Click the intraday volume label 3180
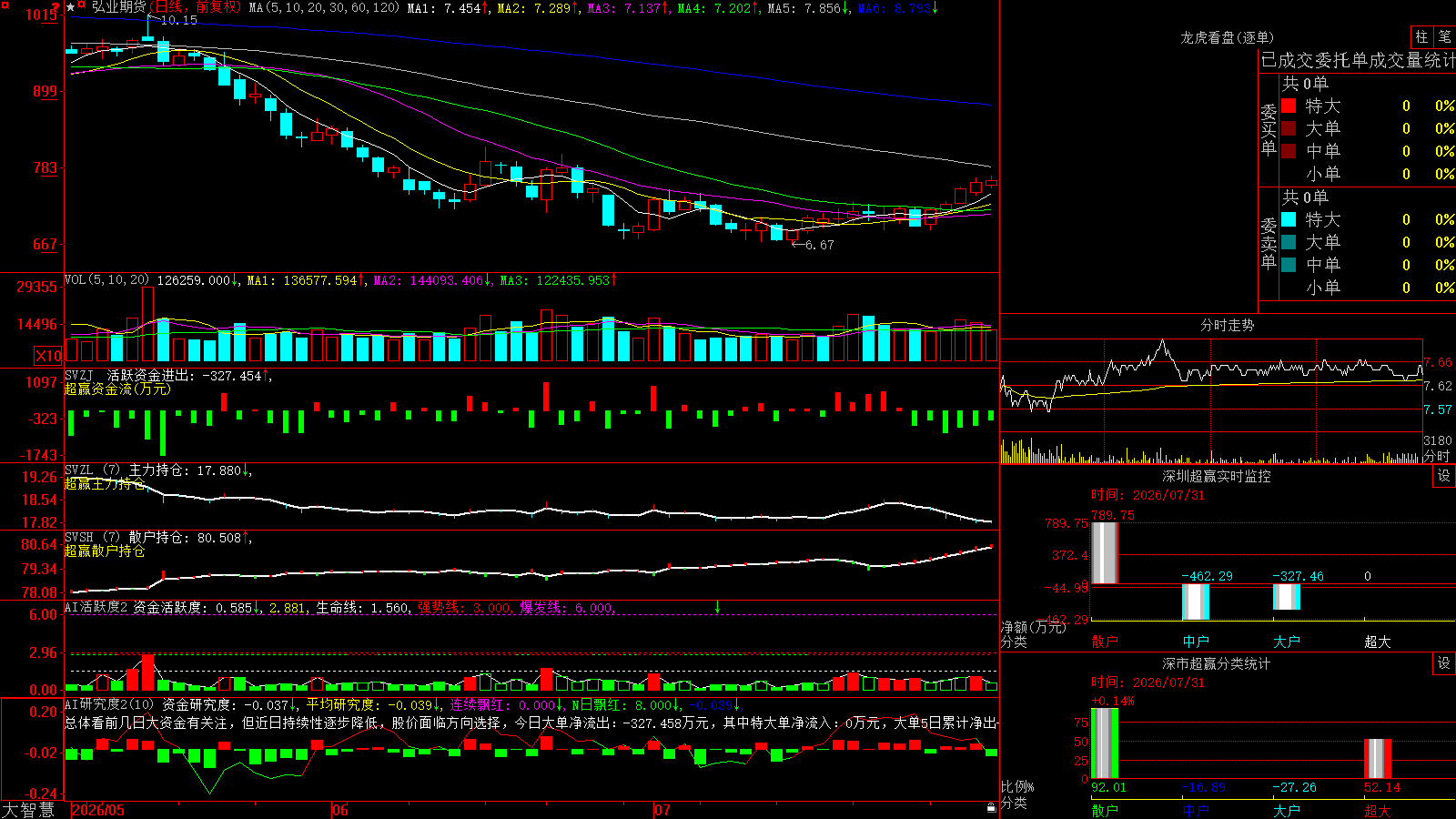1456x819 pixels. click(1438, 440)
